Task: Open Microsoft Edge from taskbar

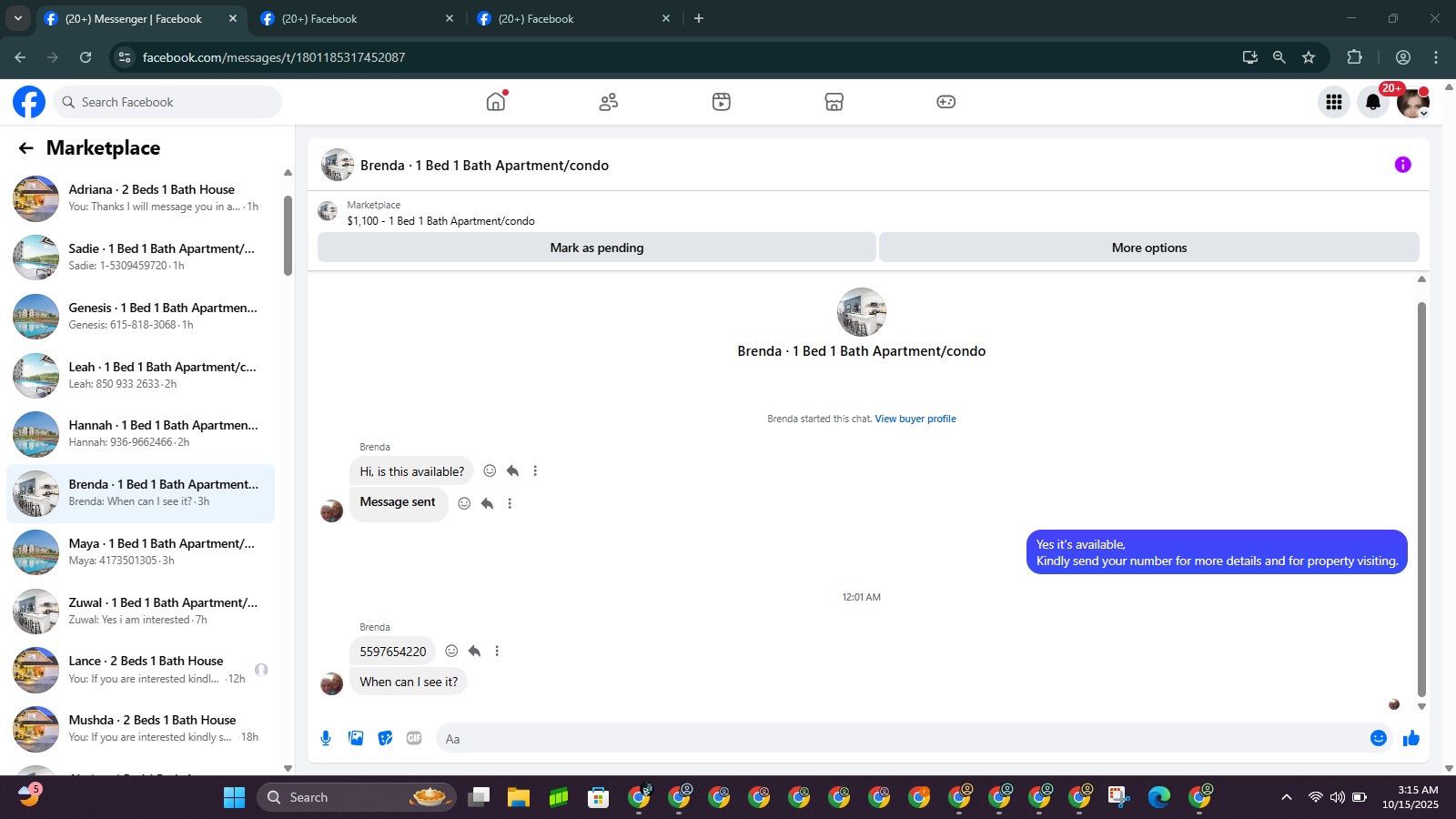Action: tap(1158, 797)
